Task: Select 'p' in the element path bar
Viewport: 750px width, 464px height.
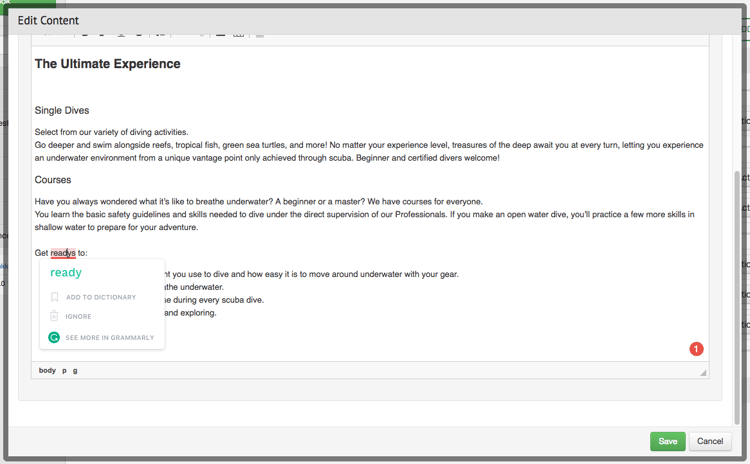Action: click(64, 370)
